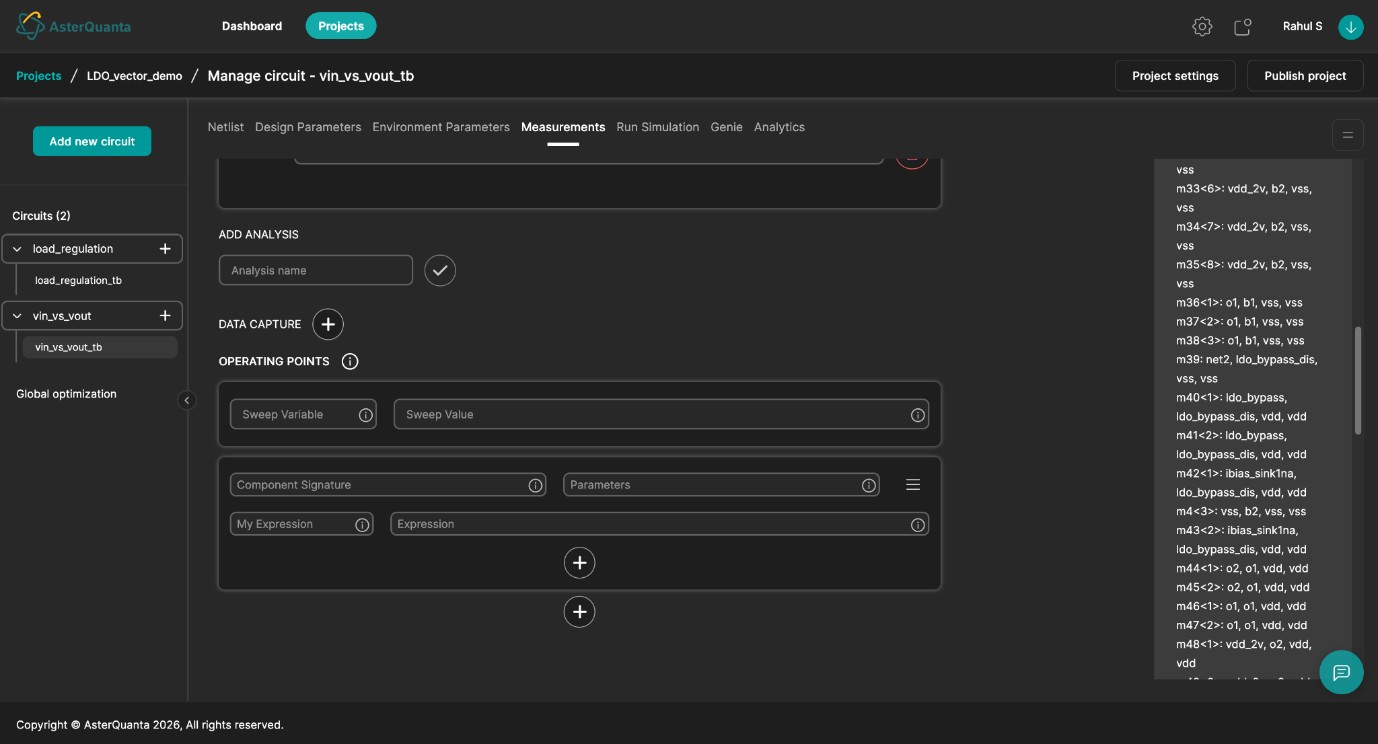This screenshot has height=744, width=1378.
Task: Open the chat support bubble icon
Action: [x=1342, y=672]
